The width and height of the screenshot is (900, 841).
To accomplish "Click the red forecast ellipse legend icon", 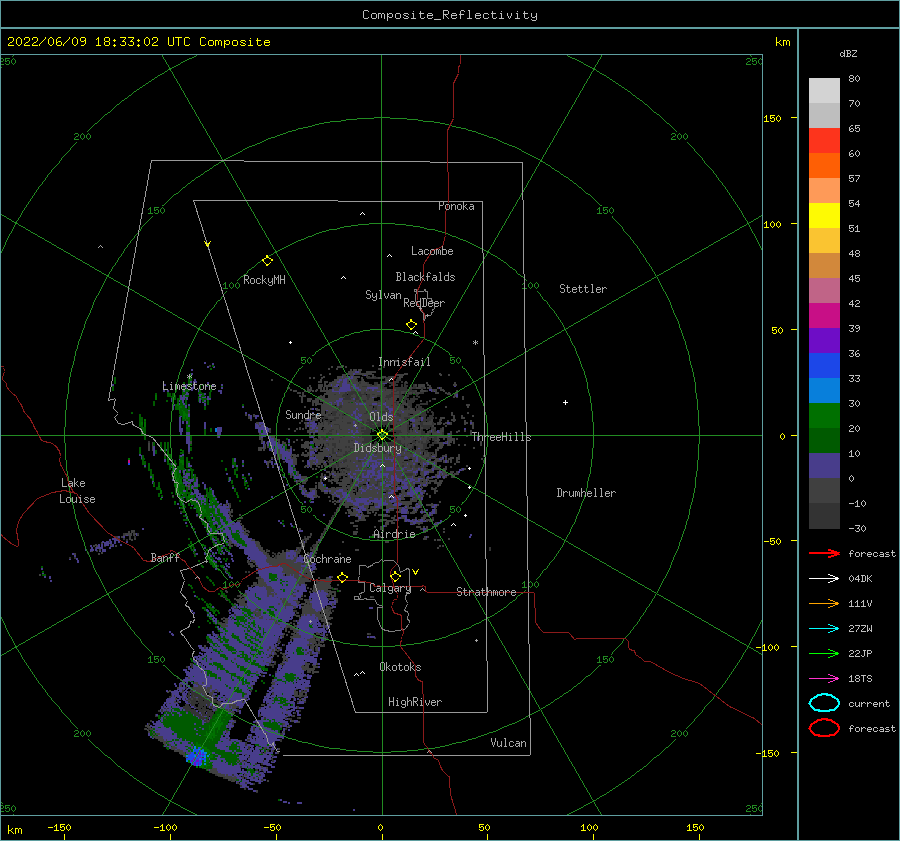I will (824, 728).
